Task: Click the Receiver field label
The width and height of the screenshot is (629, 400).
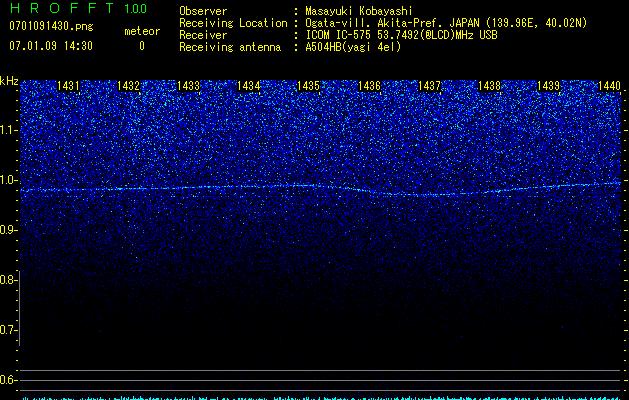Action: 203,35
